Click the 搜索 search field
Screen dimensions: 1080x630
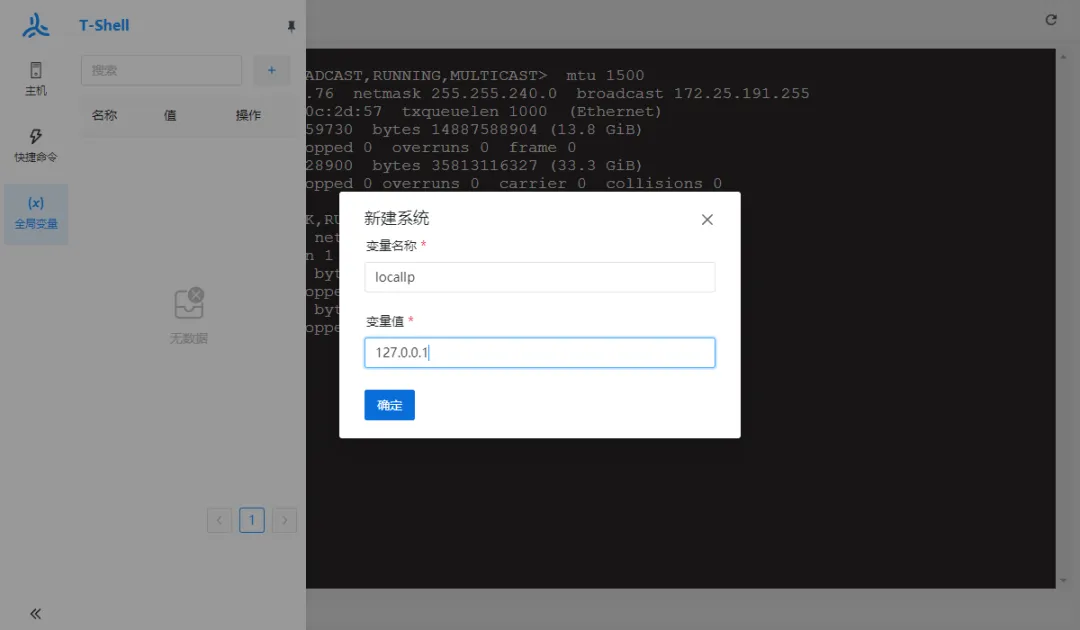click(x=160, y=70)
